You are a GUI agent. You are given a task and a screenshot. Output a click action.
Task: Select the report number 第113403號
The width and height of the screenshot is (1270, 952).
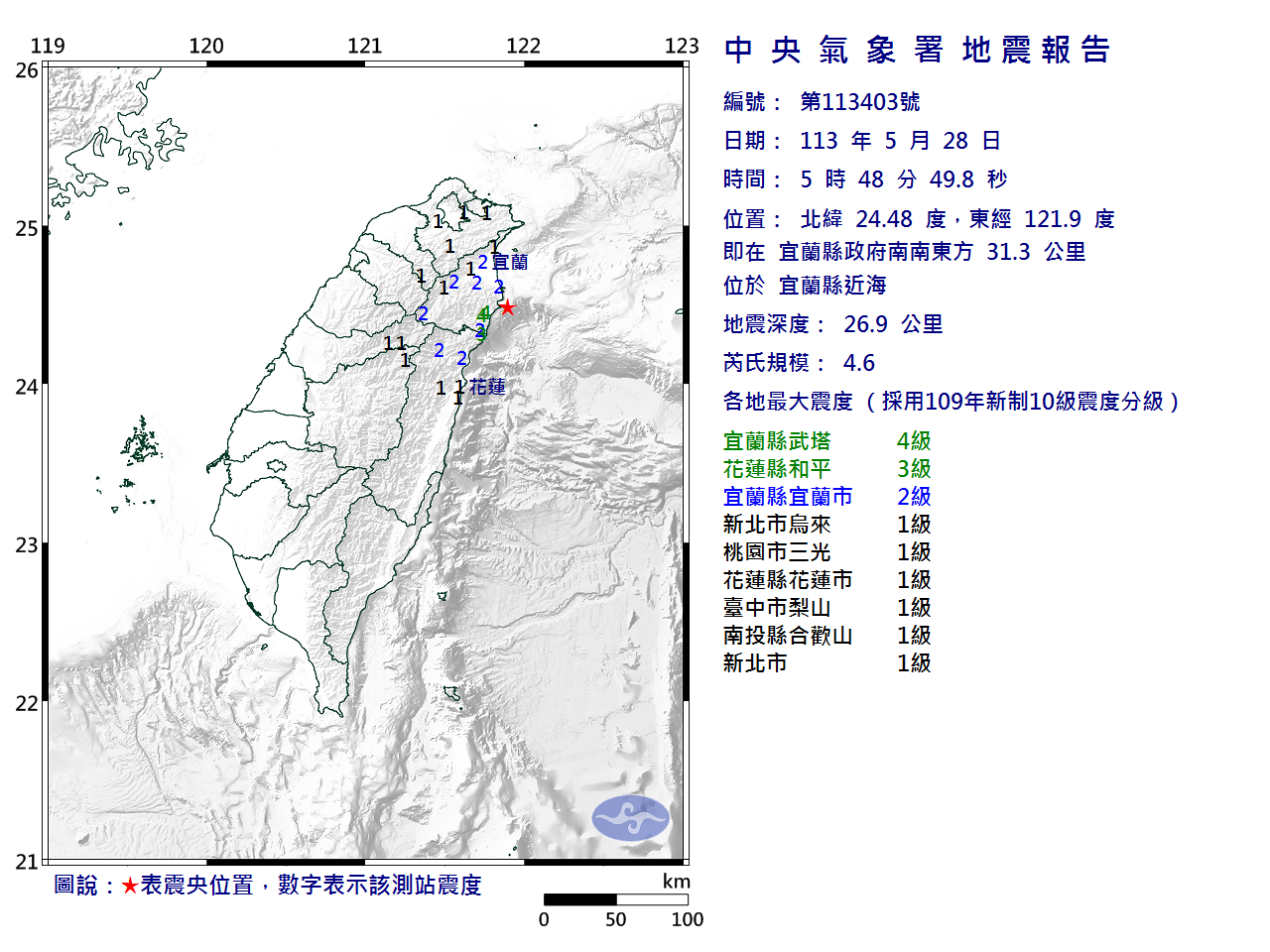pos(860,102)
